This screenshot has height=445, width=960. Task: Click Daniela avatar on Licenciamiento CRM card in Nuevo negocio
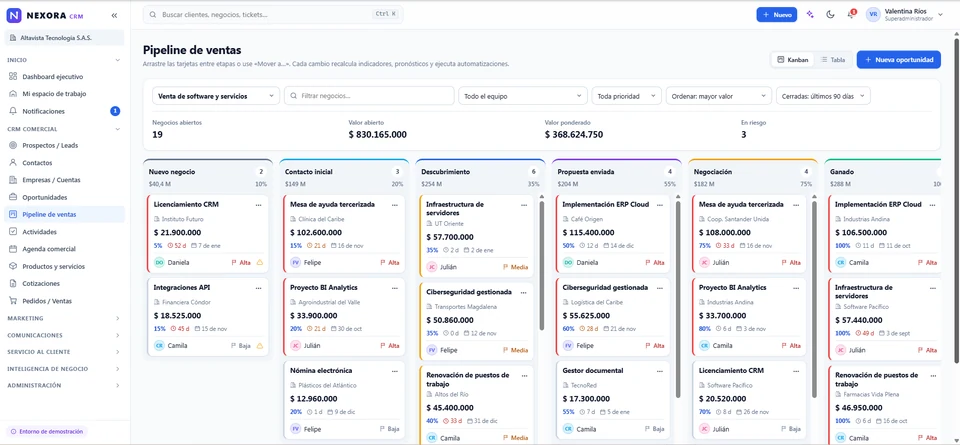point(159,262)
